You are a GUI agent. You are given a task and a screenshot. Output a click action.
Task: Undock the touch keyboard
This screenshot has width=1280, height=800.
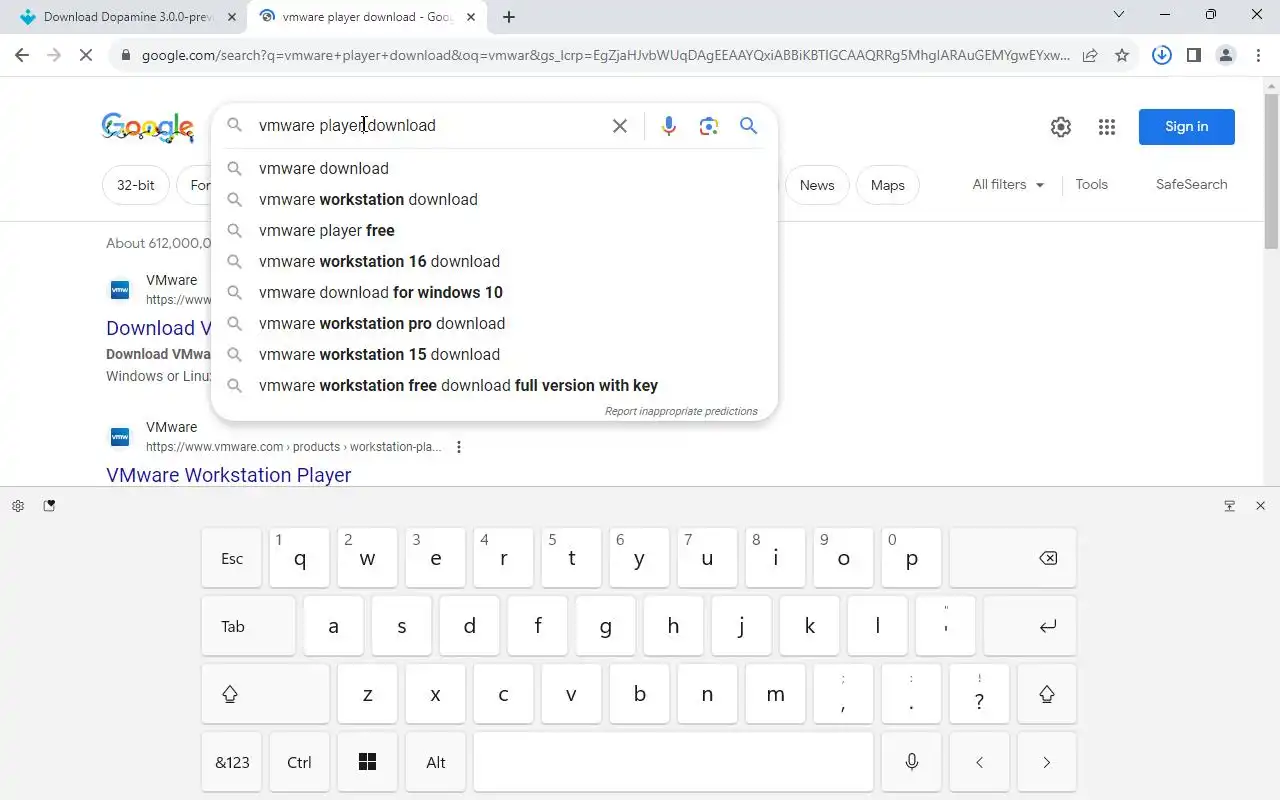[1230, 506]
